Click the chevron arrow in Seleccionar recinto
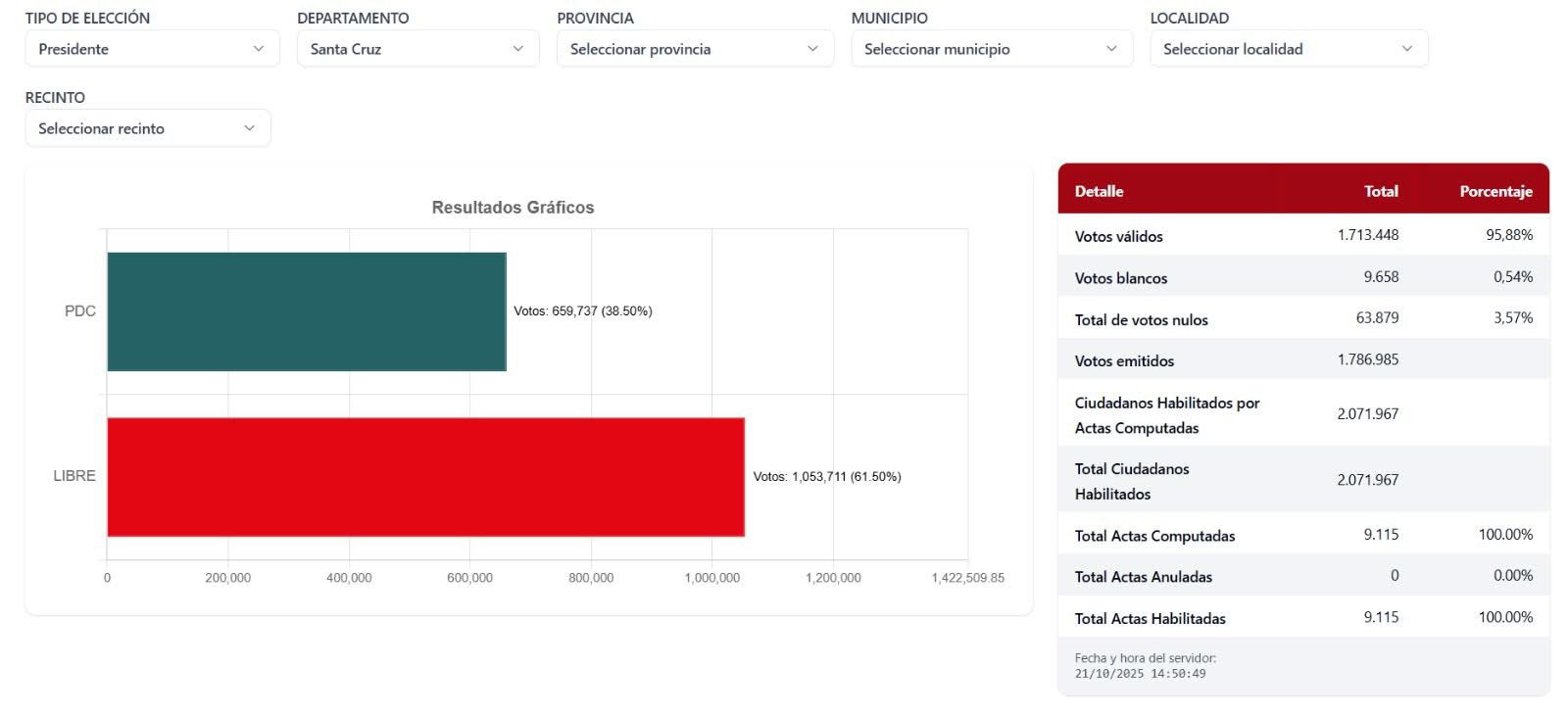Viewport: 1568px width, 716px height. [250, 128]
